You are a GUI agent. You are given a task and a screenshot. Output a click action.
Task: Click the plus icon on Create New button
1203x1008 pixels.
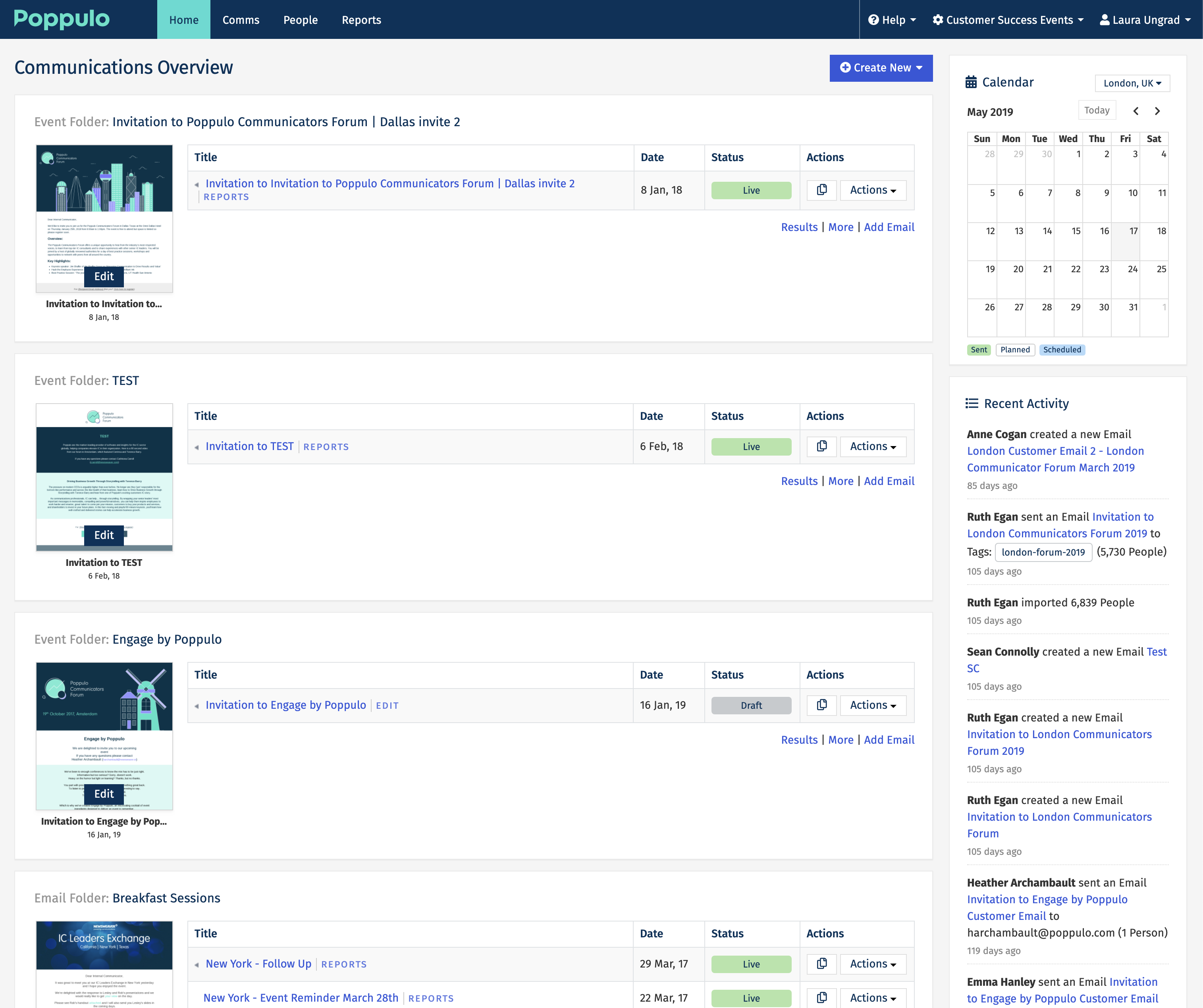846,67
